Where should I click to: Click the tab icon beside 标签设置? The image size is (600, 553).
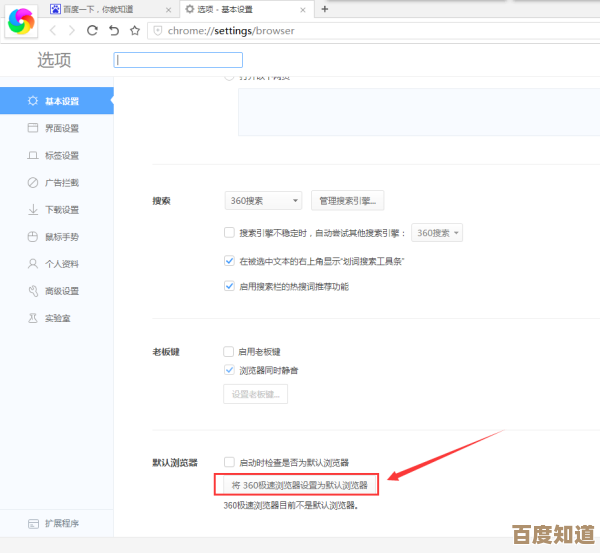coord(33,155)
